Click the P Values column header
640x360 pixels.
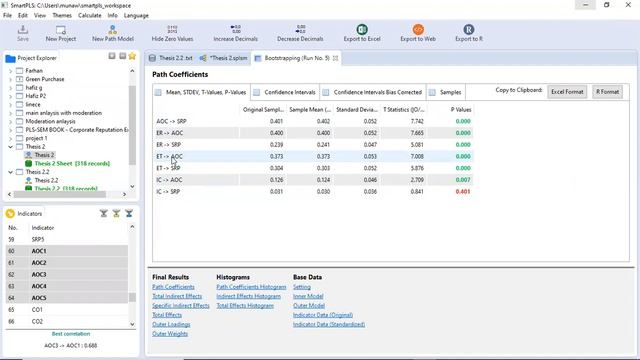coord(461,110)
